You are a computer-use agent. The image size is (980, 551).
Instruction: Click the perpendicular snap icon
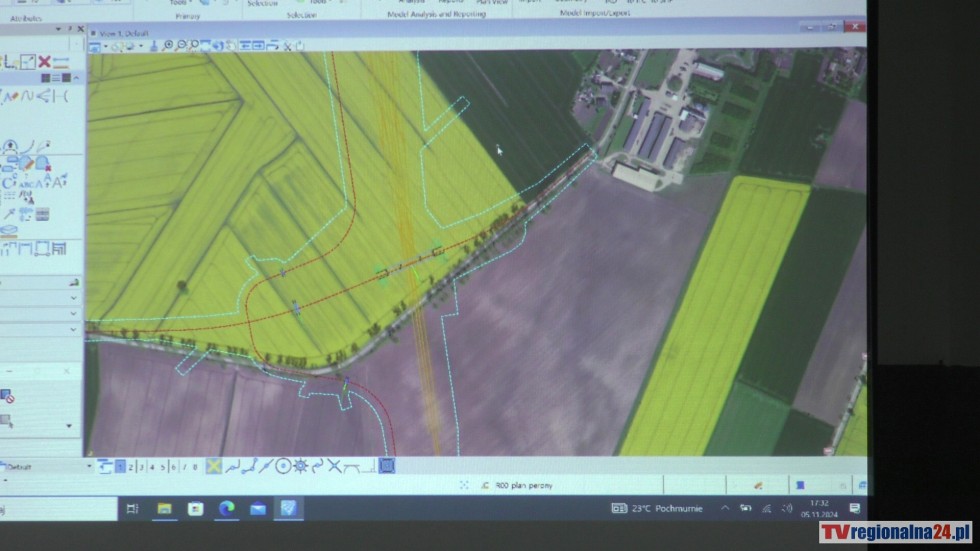(x=369, y=467)
